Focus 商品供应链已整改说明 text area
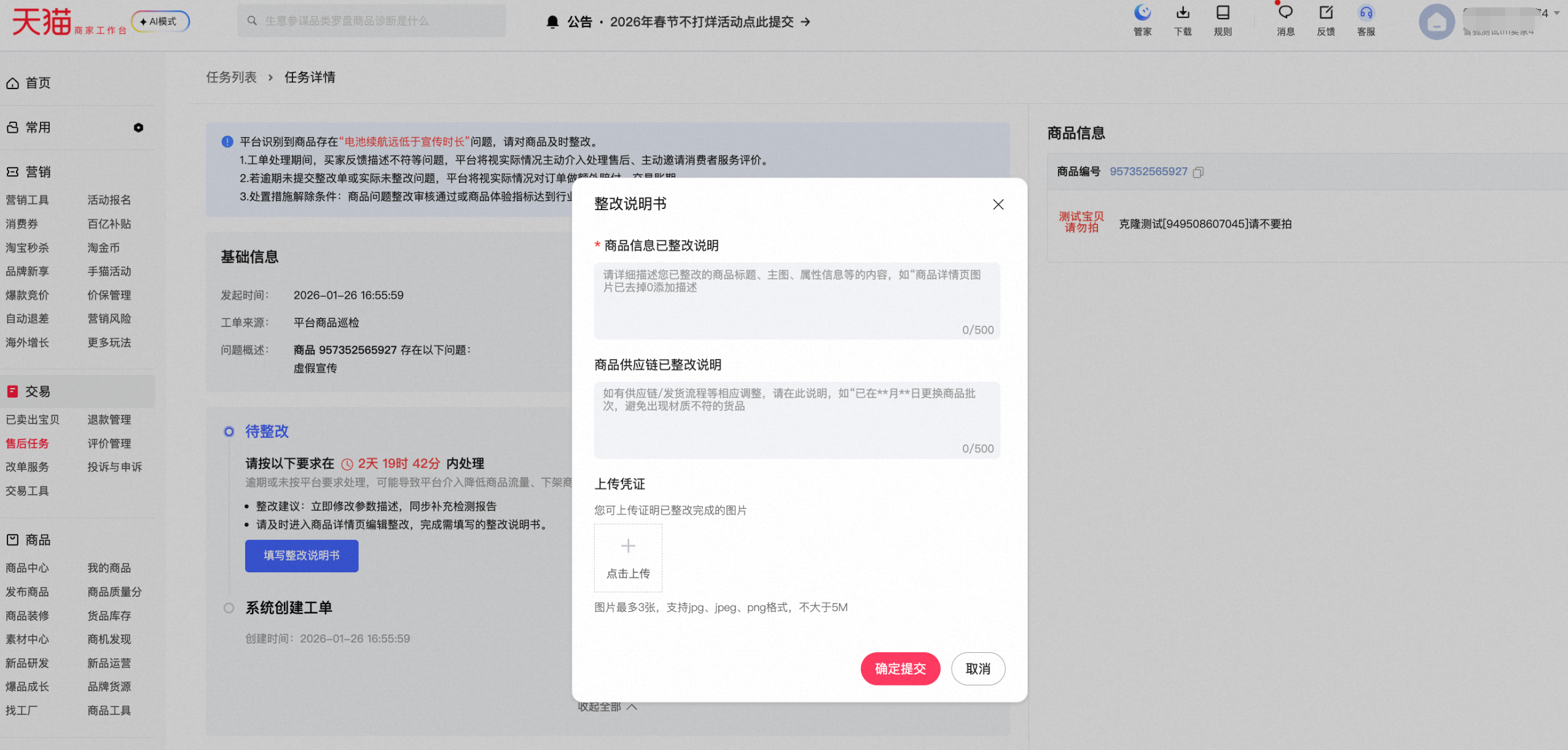Image resolution: width=1568 pixels, height=750 pixels. (797, 420)
